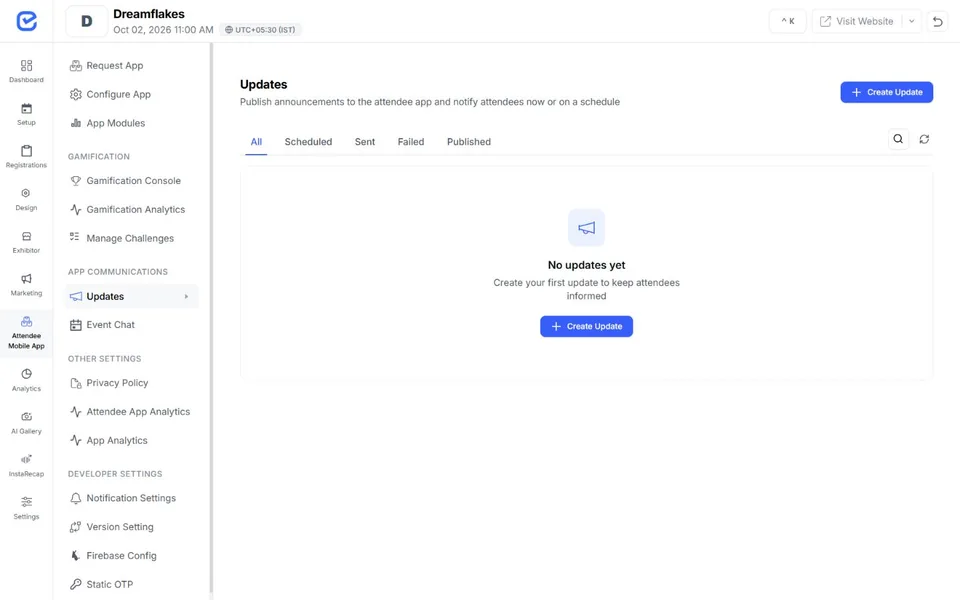Switch to the Failed tab
The width and height of the screenshot is (960, 600).
(411, 142)
